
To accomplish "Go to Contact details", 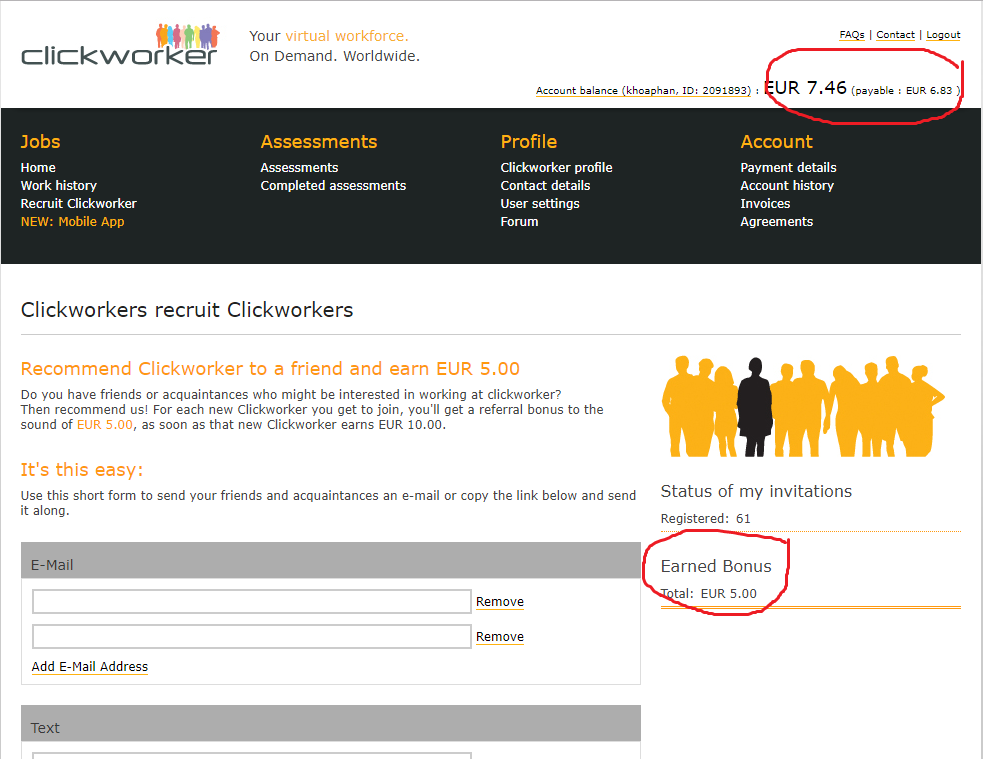I will coord(545,186).
